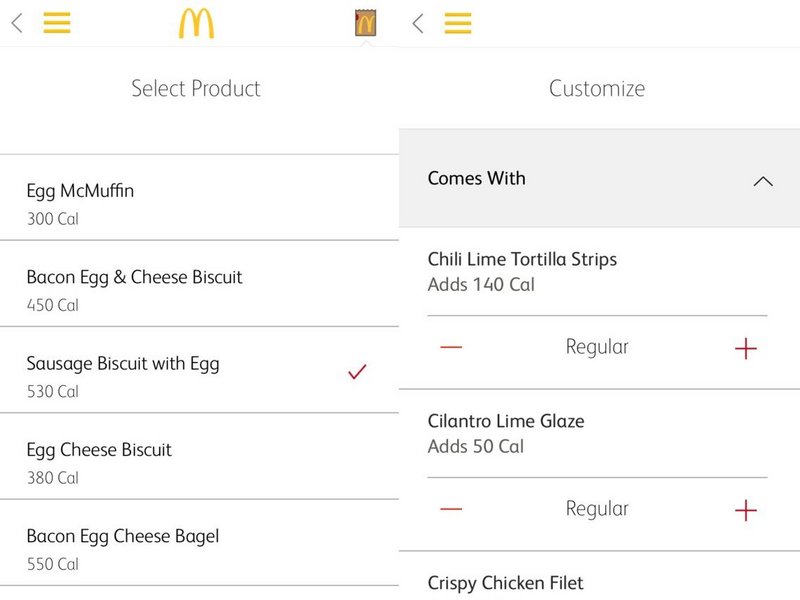Toggle the Sausage Biscuit with Egg checkmark
This screenshot has height=600, width=800.
(x=357, y=372)
